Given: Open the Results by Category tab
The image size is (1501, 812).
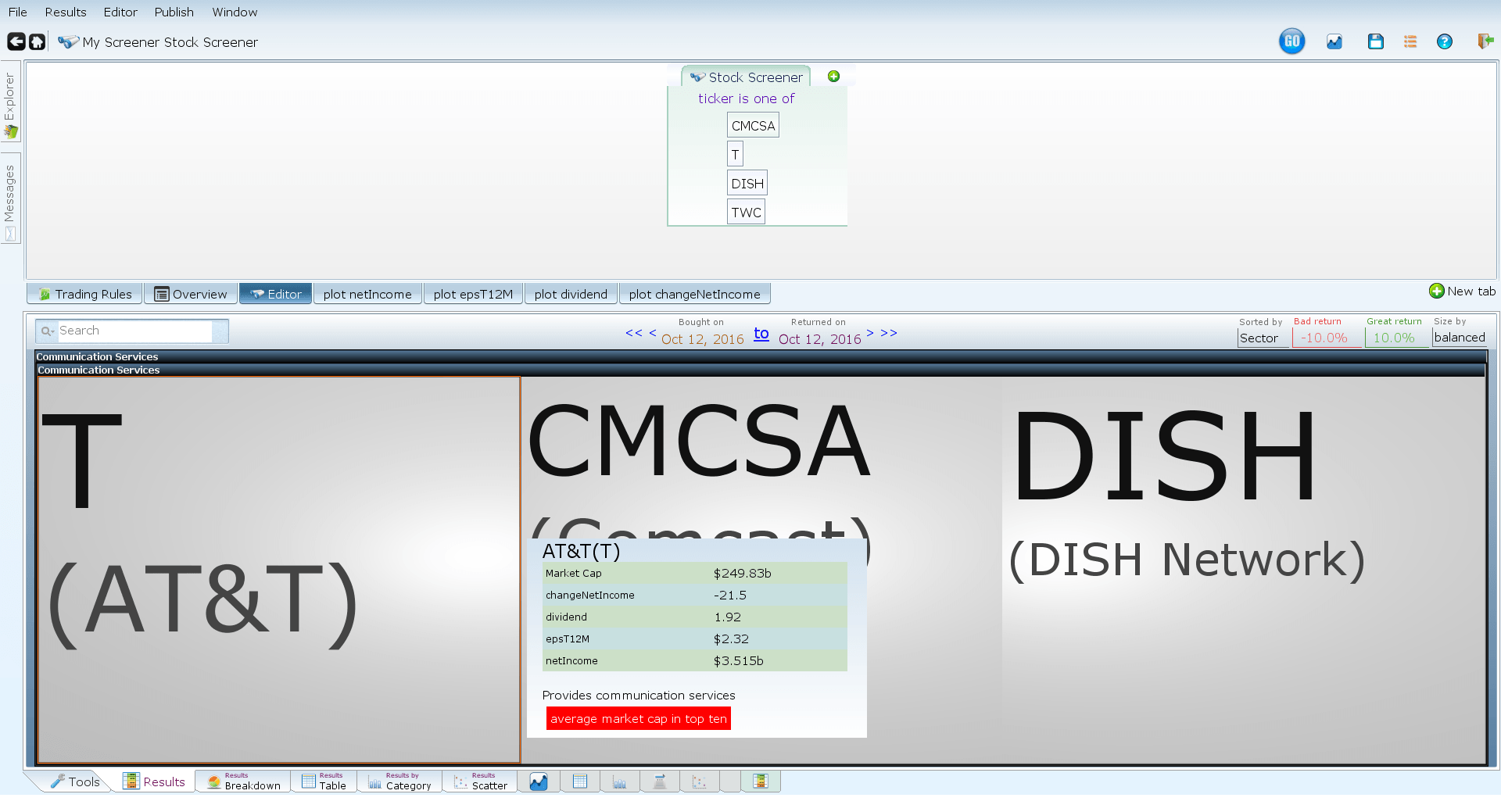Looking at the screenshot, I should [399, 782].
